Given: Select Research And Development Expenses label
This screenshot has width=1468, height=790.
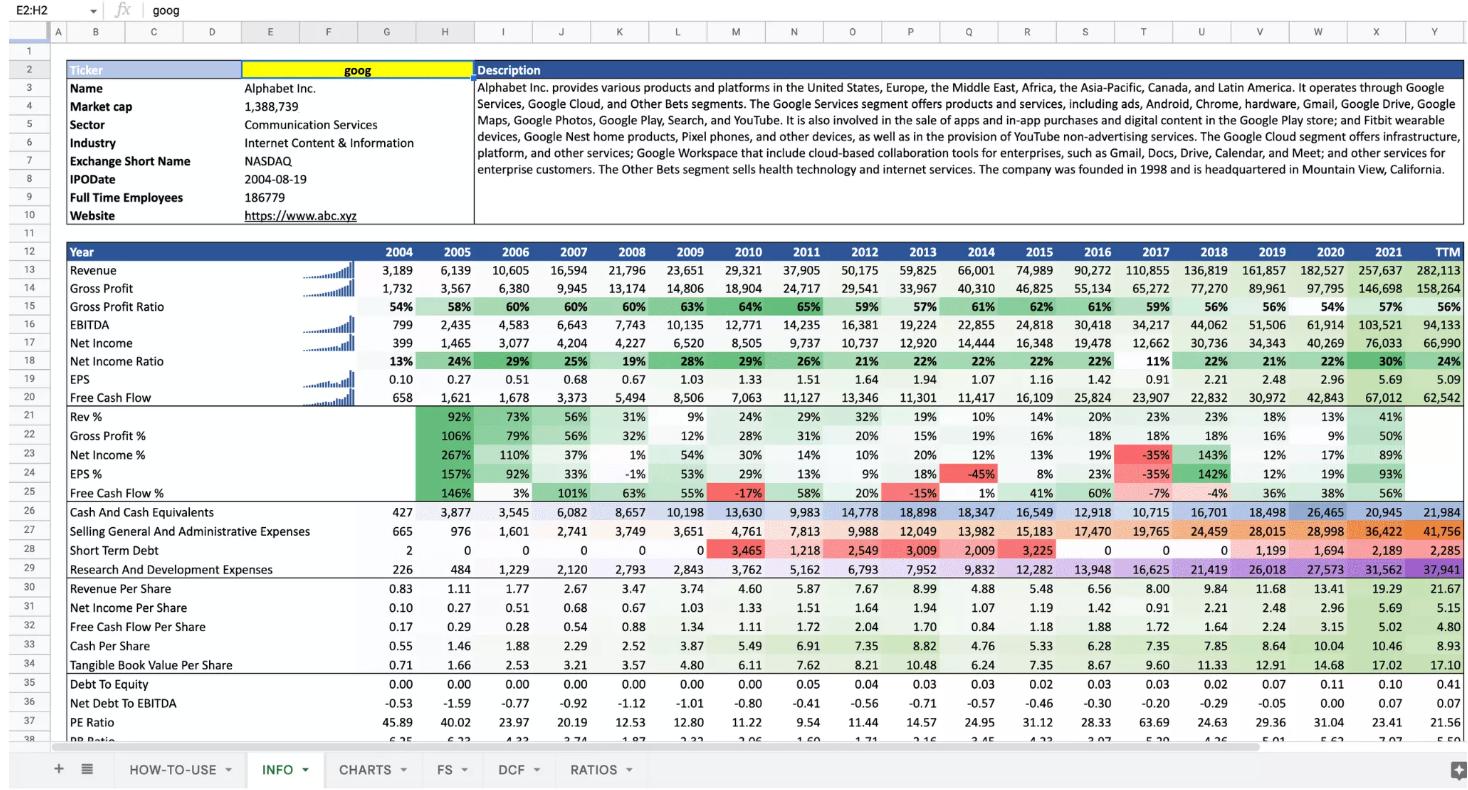Looking at the screenshot, I should click(x=171, y=569).
